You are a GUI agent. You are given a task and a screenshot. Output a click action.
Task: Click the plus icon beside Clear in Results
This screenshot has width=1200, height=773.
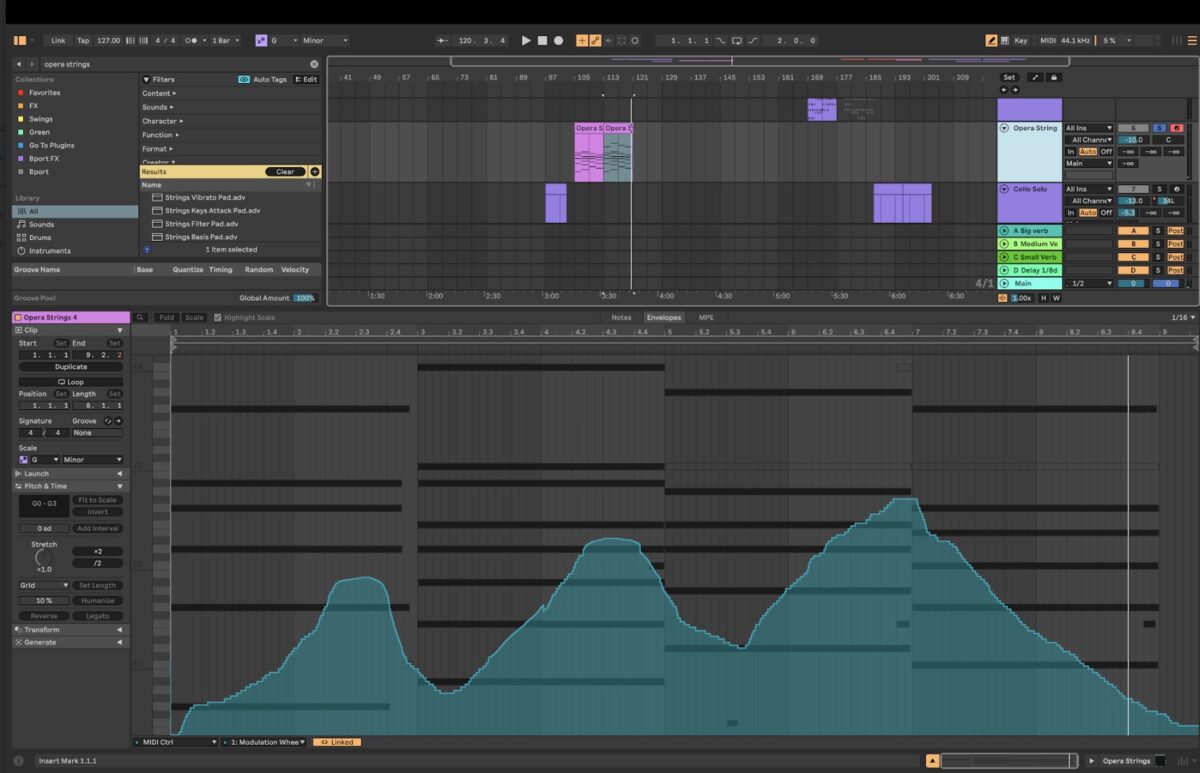[x=315, y=172]
